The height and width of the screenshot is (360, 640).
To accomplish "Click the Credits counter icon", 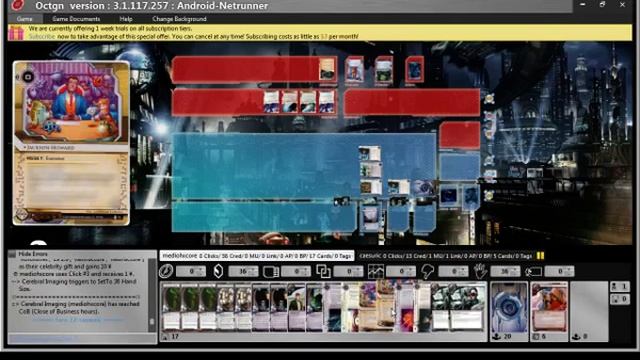I will (x=218, y=271).
